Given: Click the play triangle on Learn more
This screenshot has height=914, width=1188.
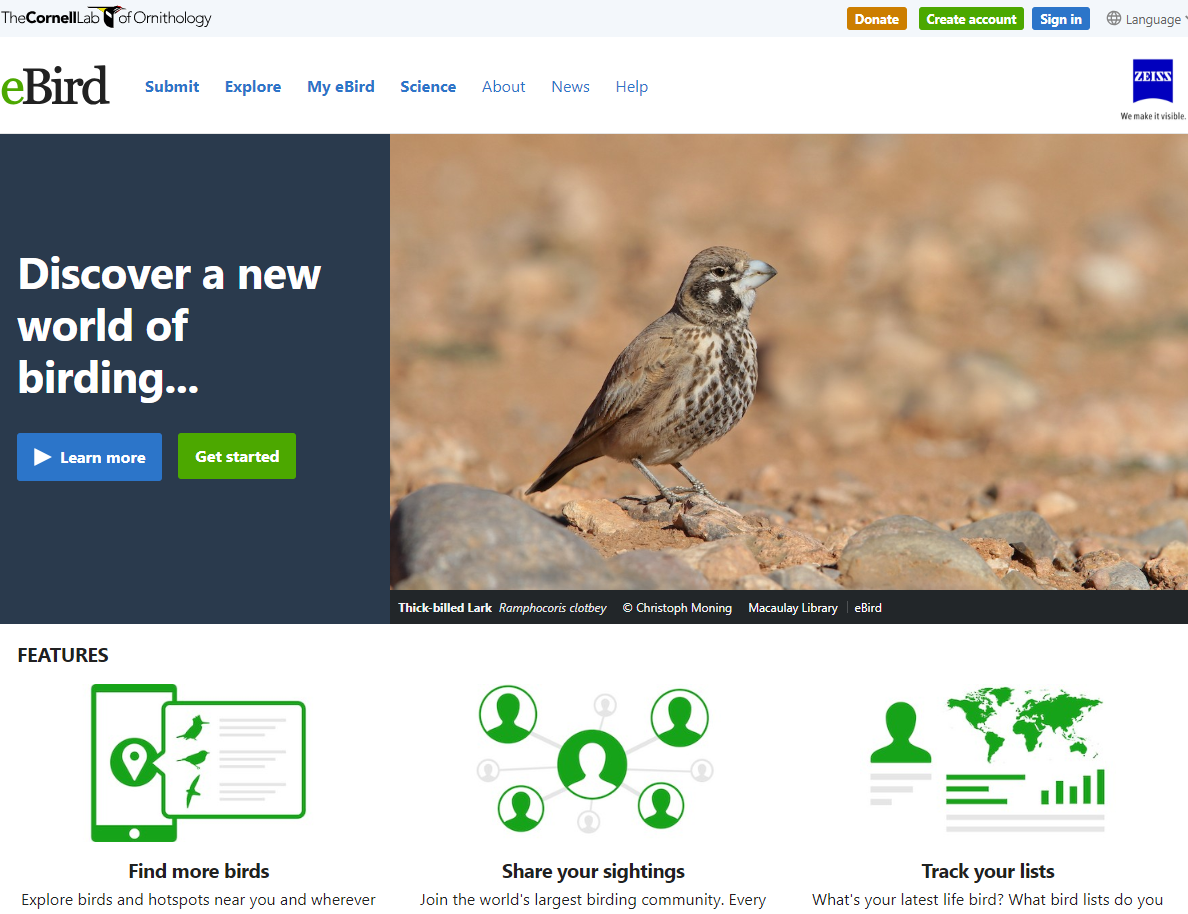Looking at the screenshot, I should 42,457.
